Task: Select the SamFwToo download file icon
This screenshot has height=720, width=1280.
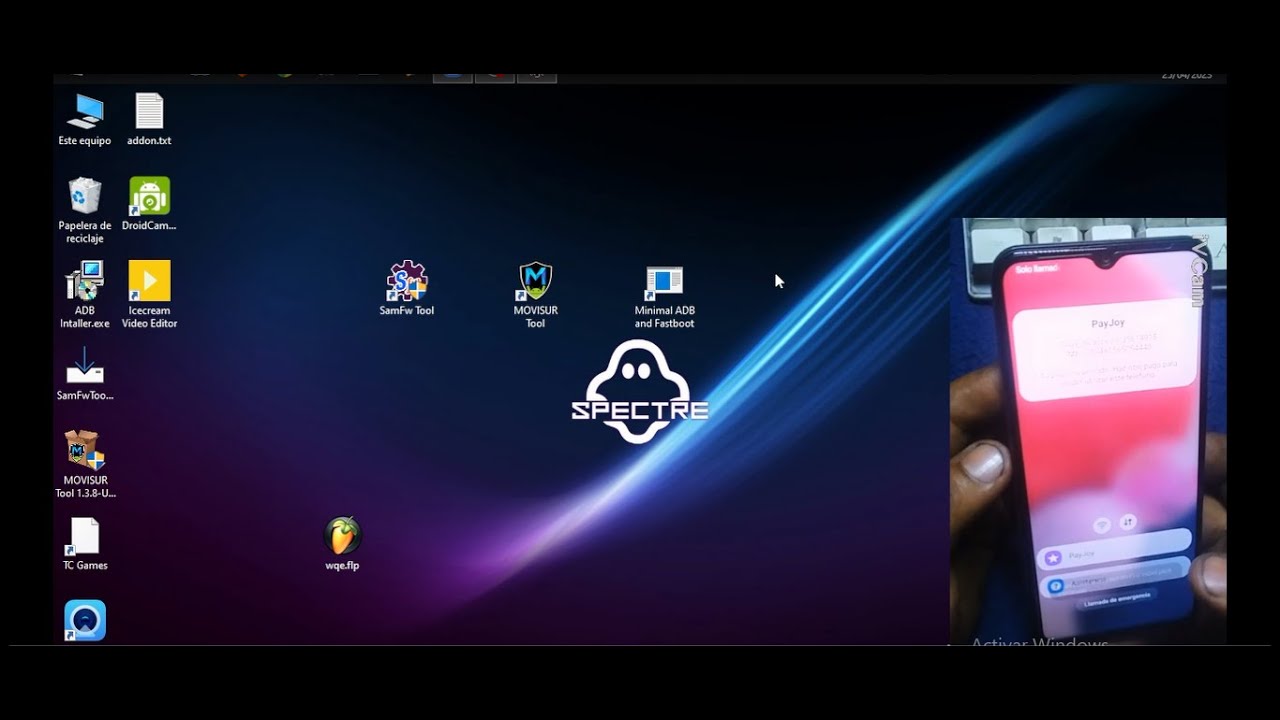Action: (85, 373)
